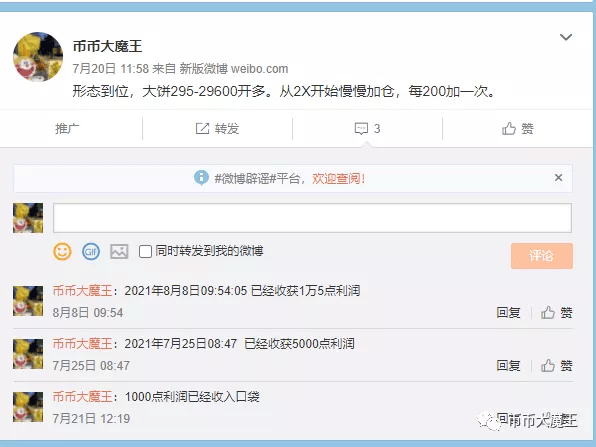Open the emoji smiley picker
The height and width of the screenshot is (447, 596).
point(62,251)
